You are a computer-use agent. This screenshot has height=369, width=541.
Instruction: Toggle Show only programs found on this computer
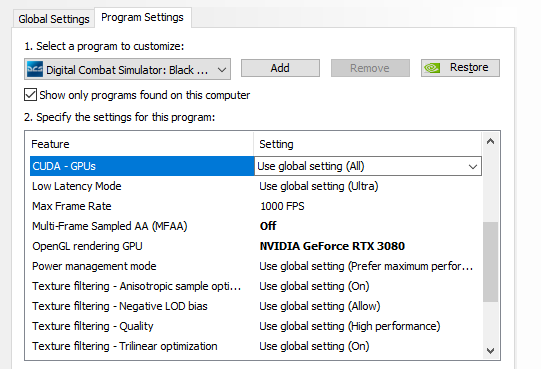(x=30, y=95)
